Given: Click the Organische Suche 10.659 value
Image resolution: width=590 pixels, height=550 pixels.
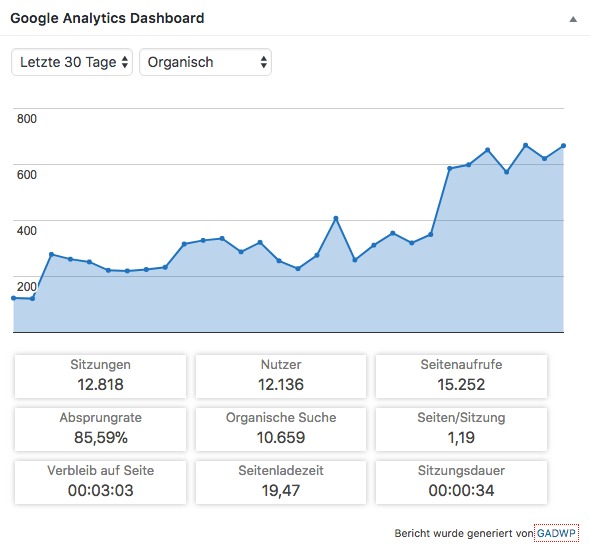Looking at the screenshot, I should coord(281,438).
